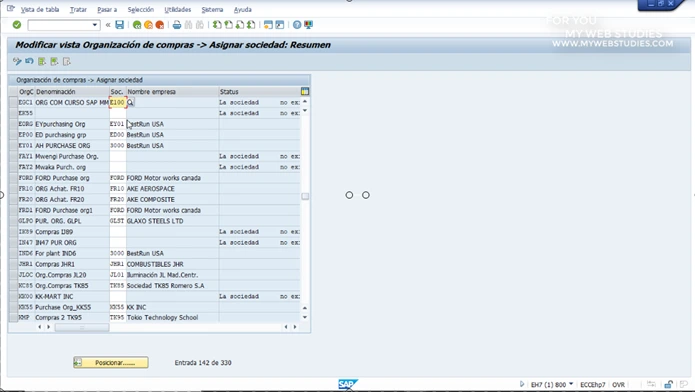Click the lock icon in the status bar
The height and width of the screenshot is (392, 695).
[x=668, y=384]
